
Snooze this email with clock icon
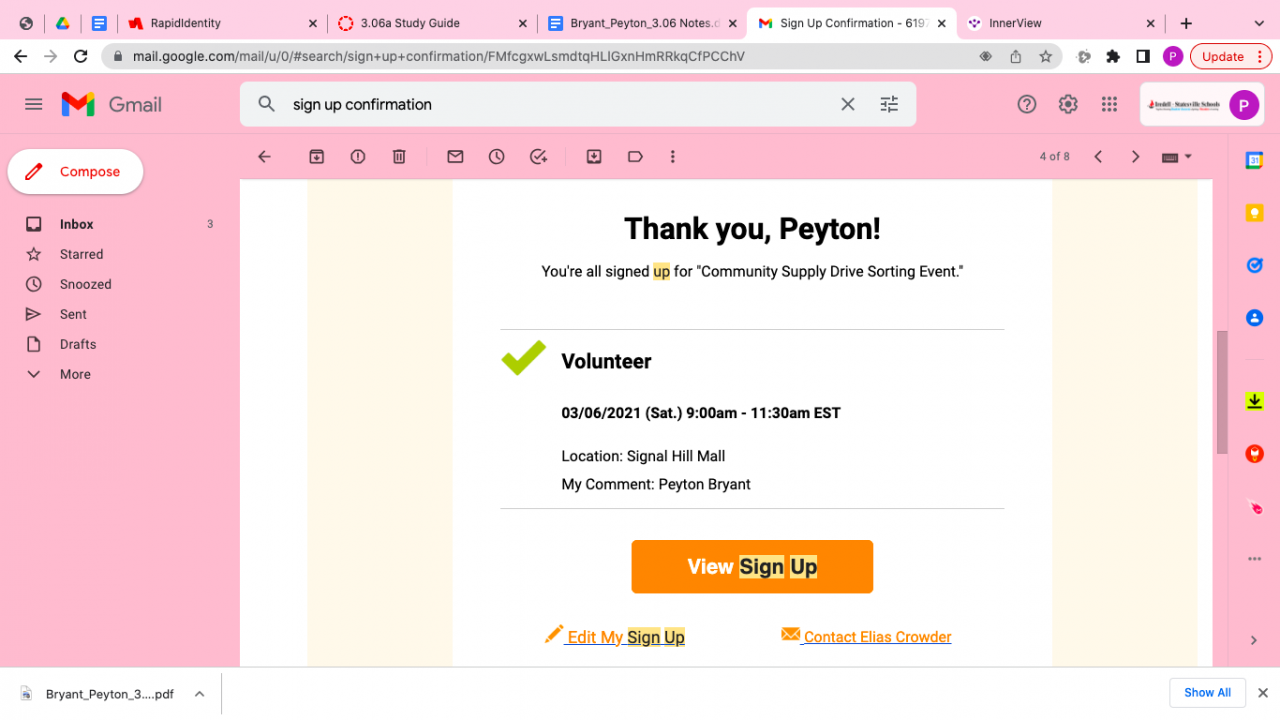click(x=497, y=157)
